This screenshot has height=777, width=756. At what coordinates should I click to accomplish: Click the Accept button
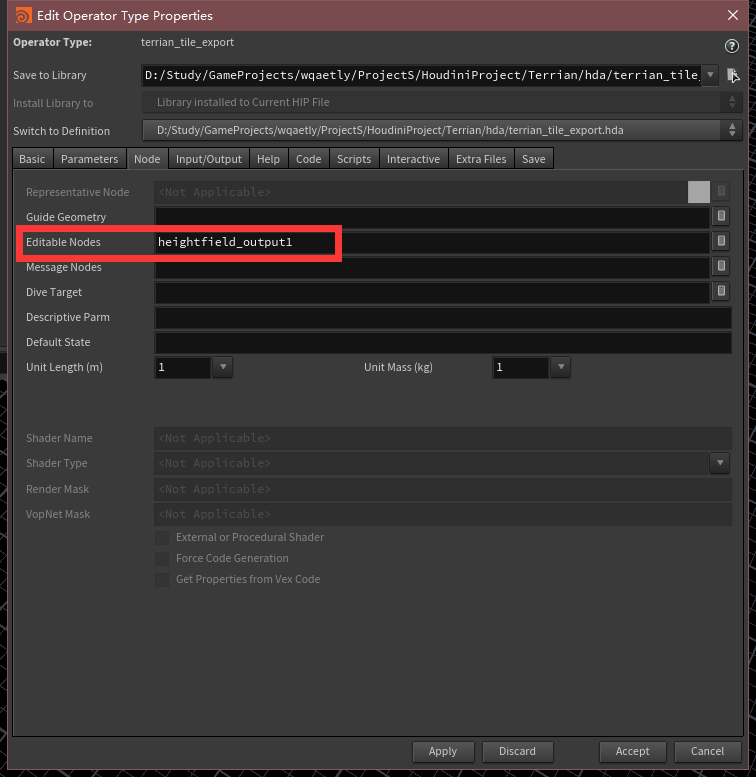(633, 751)
